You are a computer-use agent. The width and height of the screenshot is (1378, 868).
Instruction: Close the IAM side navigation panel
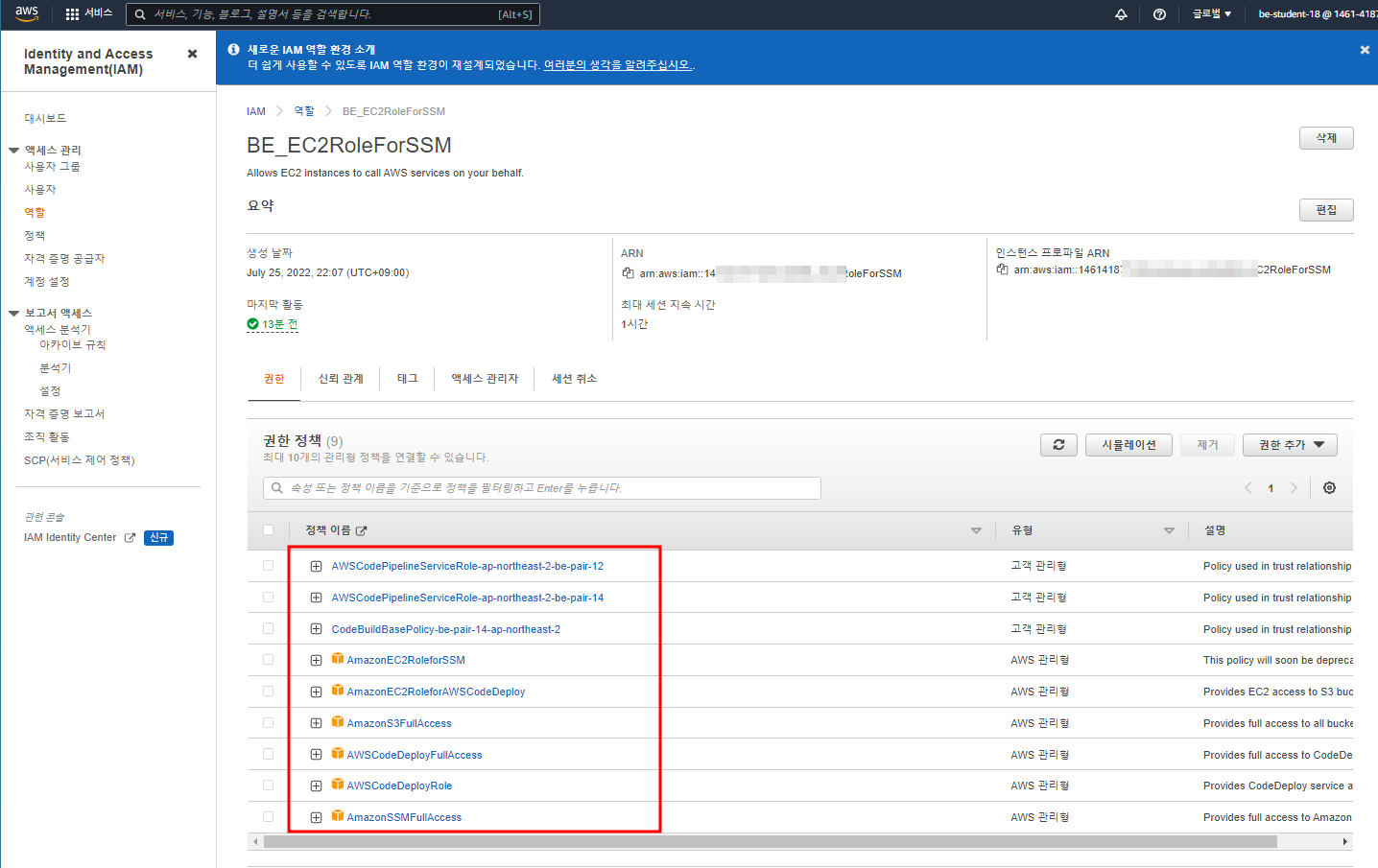click(192, 54)
